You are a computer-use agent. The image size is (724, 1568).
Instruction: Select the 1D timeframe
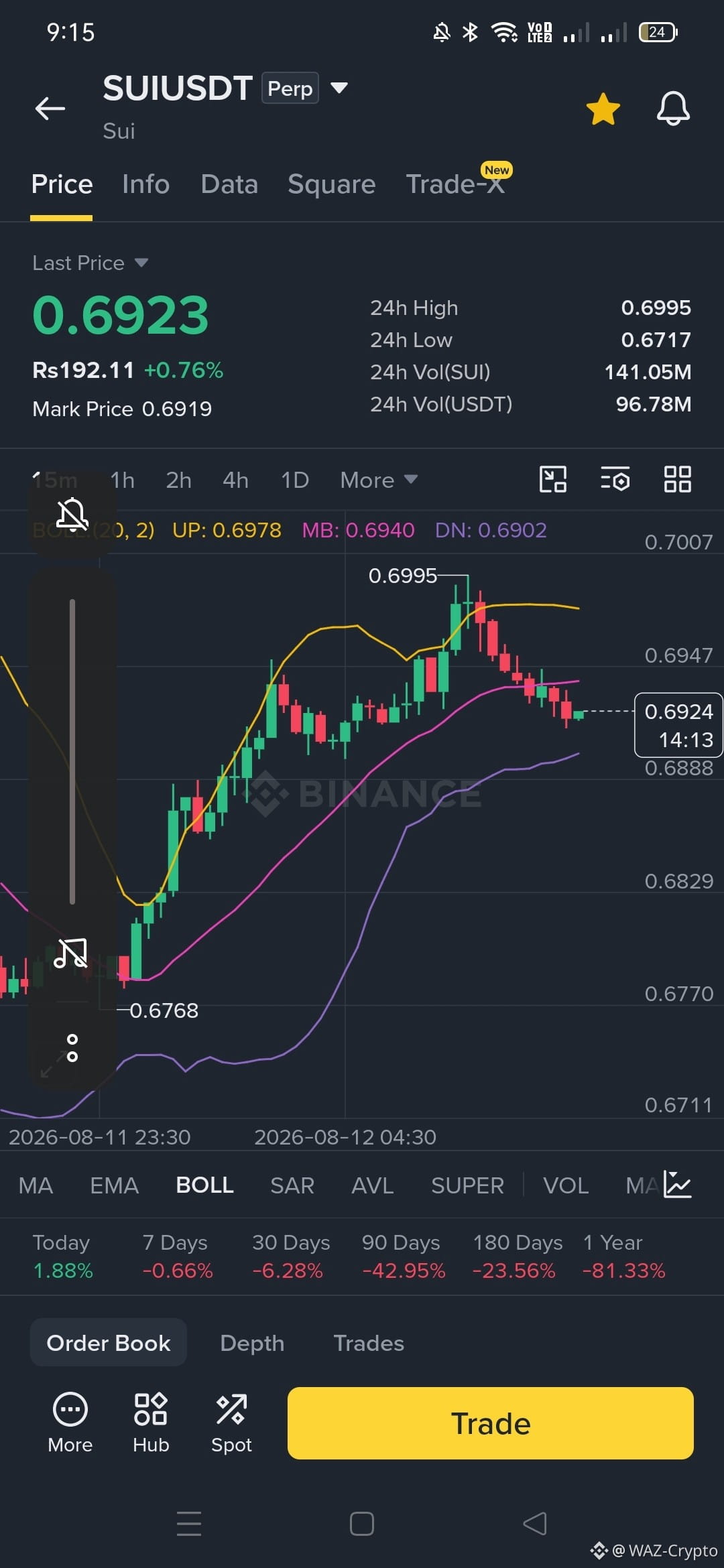(295, 480)
